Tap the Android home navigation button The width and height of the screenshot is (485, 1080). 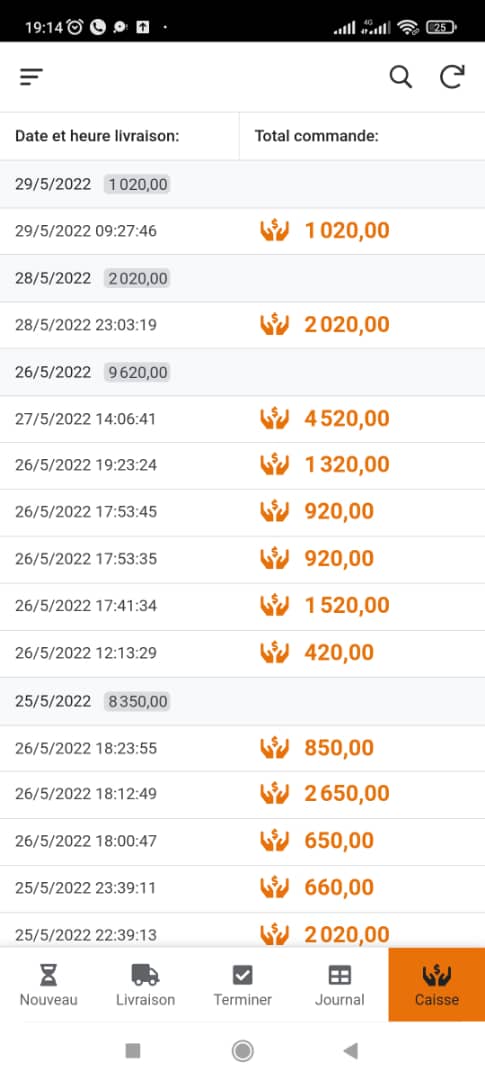242,1050
